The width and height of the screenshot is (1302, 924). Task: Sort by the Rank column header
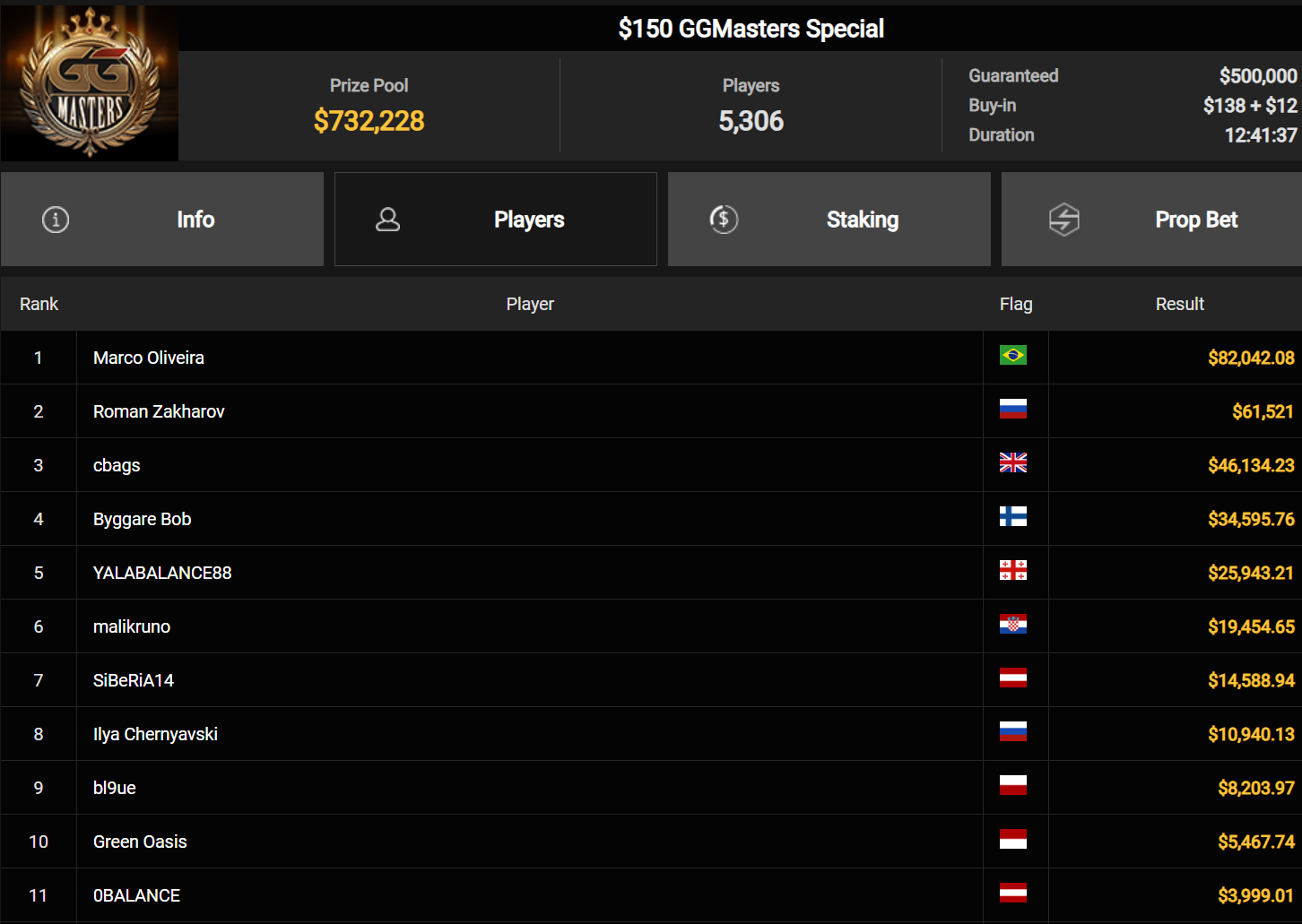pos(39,304)
